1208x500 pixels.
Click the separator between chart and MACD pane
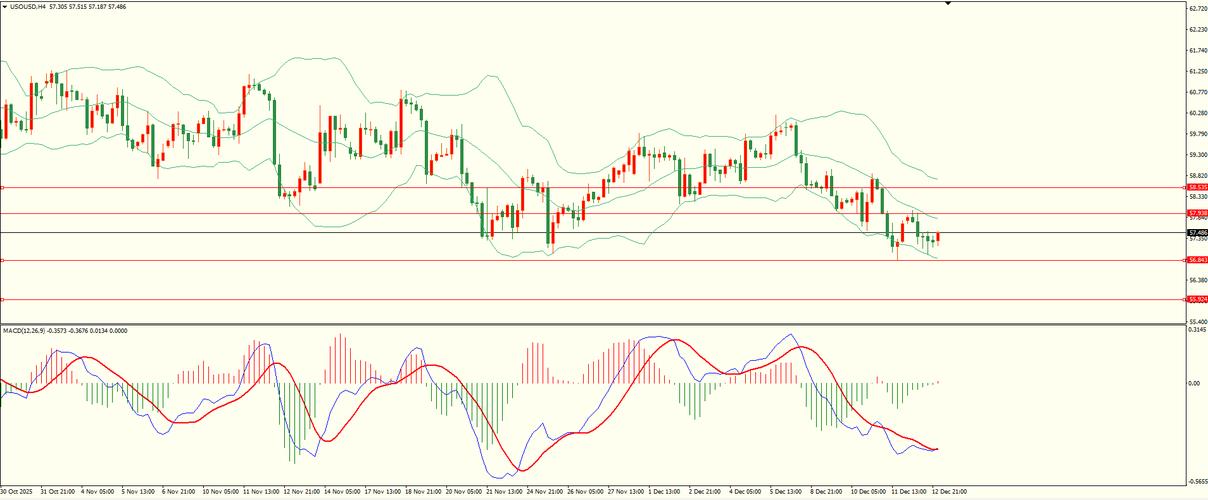[600, 323]
